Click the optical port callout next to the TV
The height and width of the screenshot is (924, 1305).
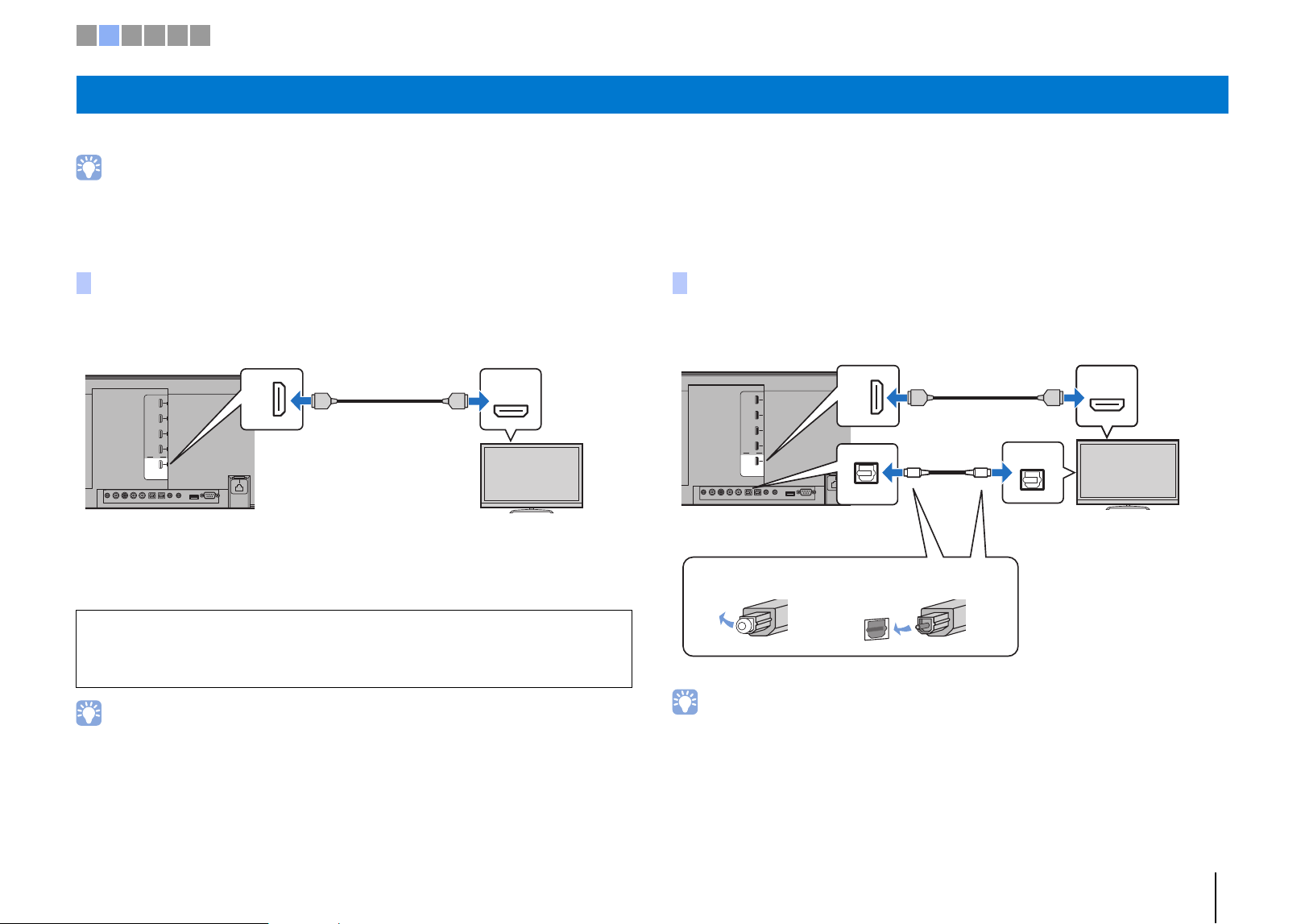[1033, 473]
